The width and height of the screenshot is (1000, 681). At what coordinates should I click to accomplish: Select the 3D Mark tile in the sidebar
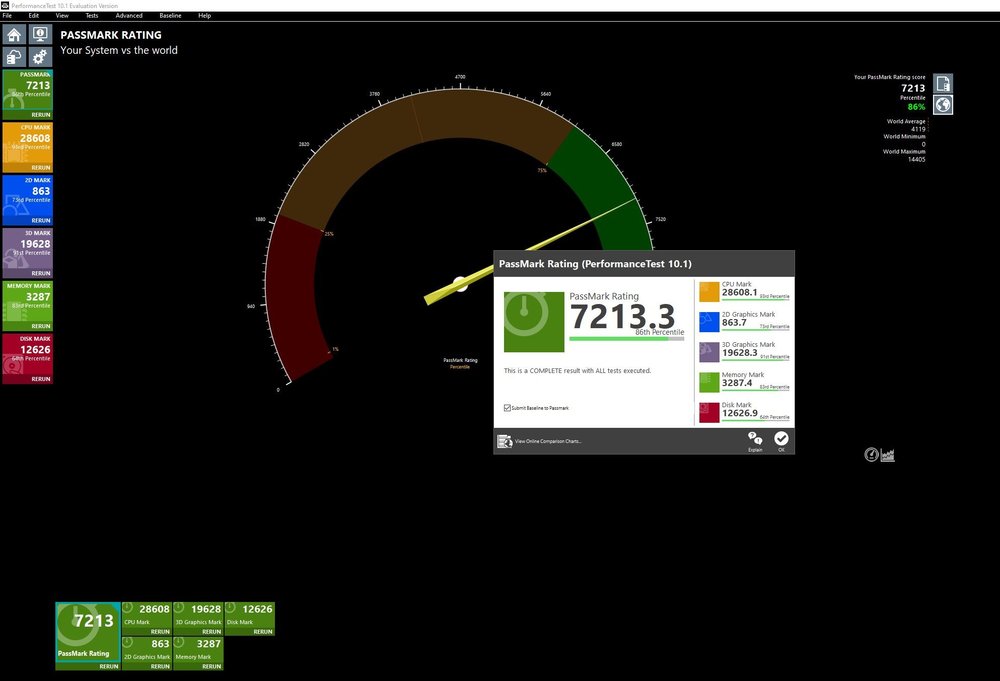click(28, 248)
